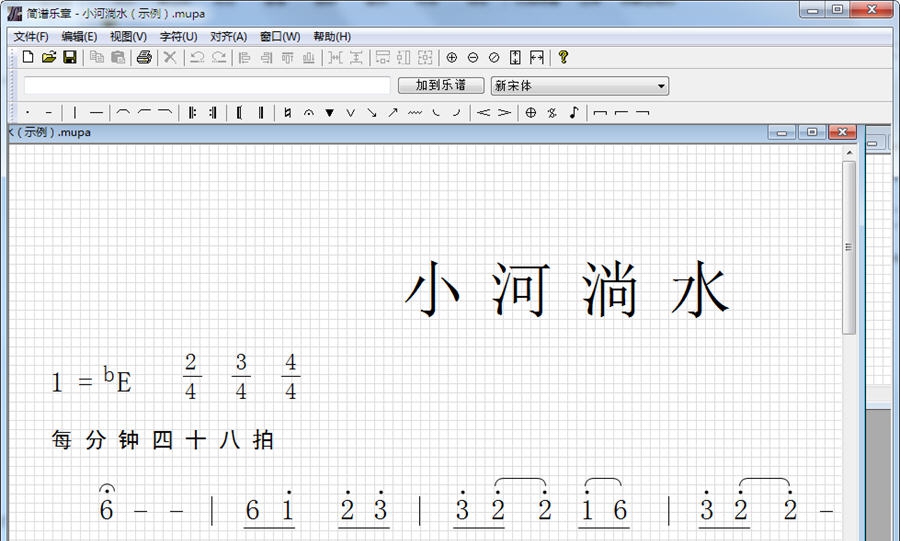Click the Undo arrow icon

[197, 57]
